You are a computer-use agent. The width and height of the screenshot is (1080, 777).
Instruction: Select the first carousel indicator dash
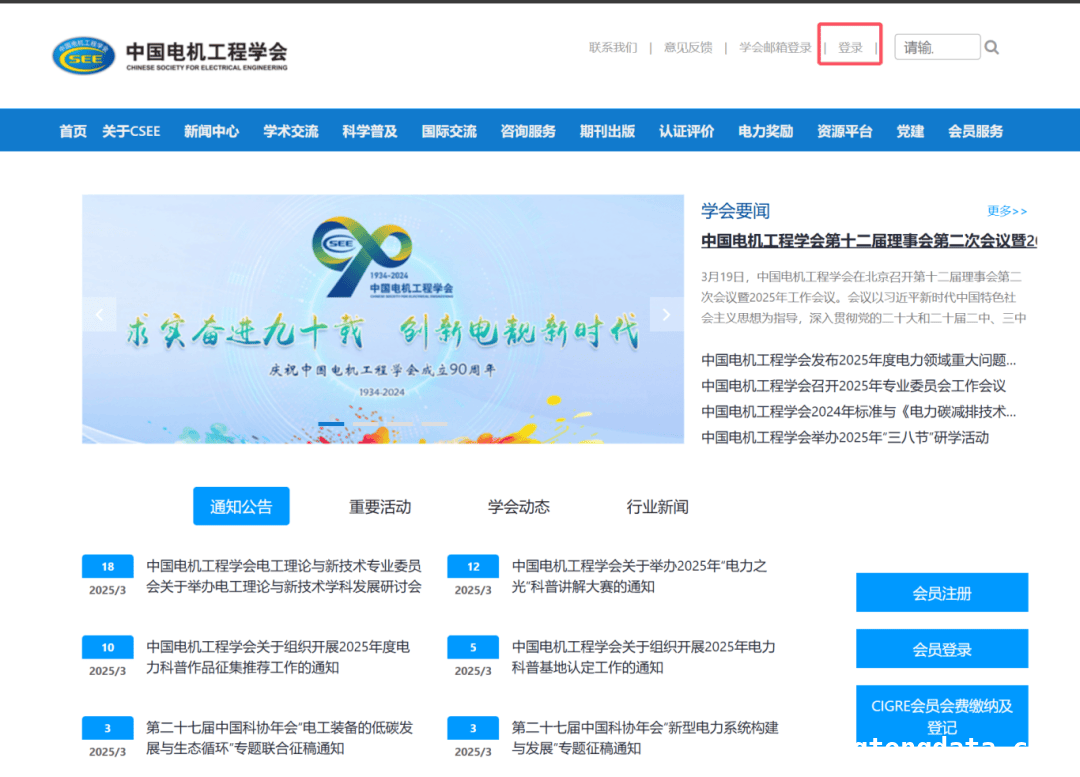(331, 423)
